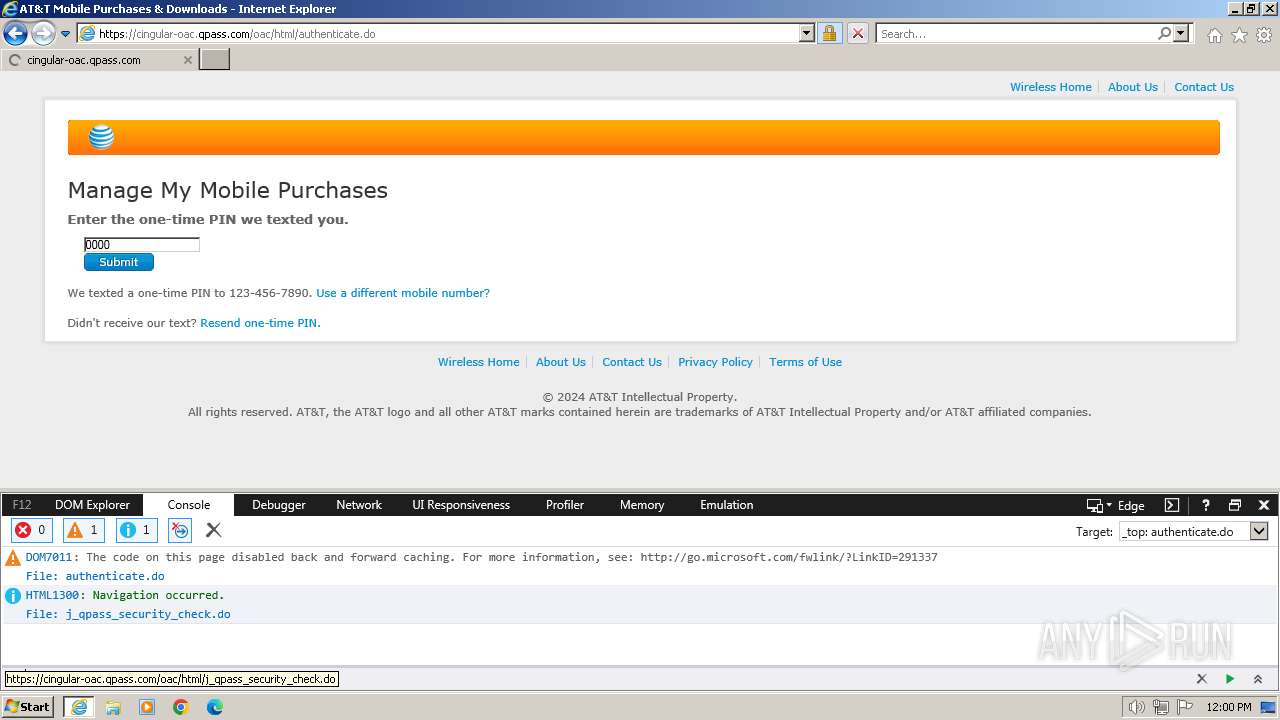Submit the one-time PIN
This screenshot has width=1280, height=720.
pos(119,262)
